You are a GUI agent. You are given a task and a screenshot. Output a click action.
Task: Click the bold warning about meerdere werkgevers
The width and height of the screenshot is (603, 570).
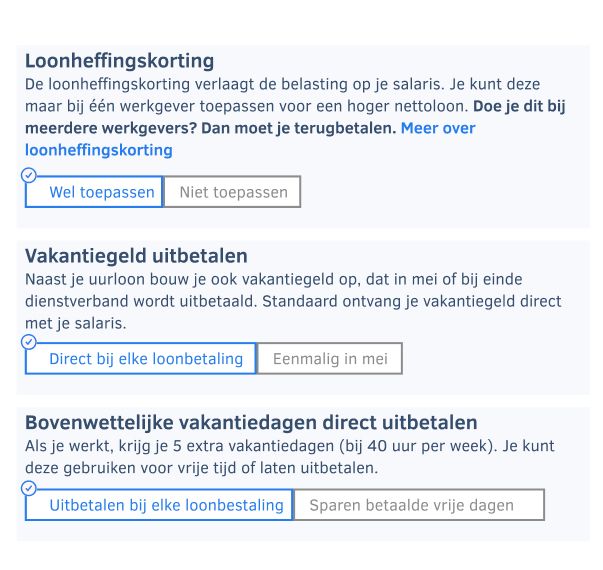pos(210,129)
